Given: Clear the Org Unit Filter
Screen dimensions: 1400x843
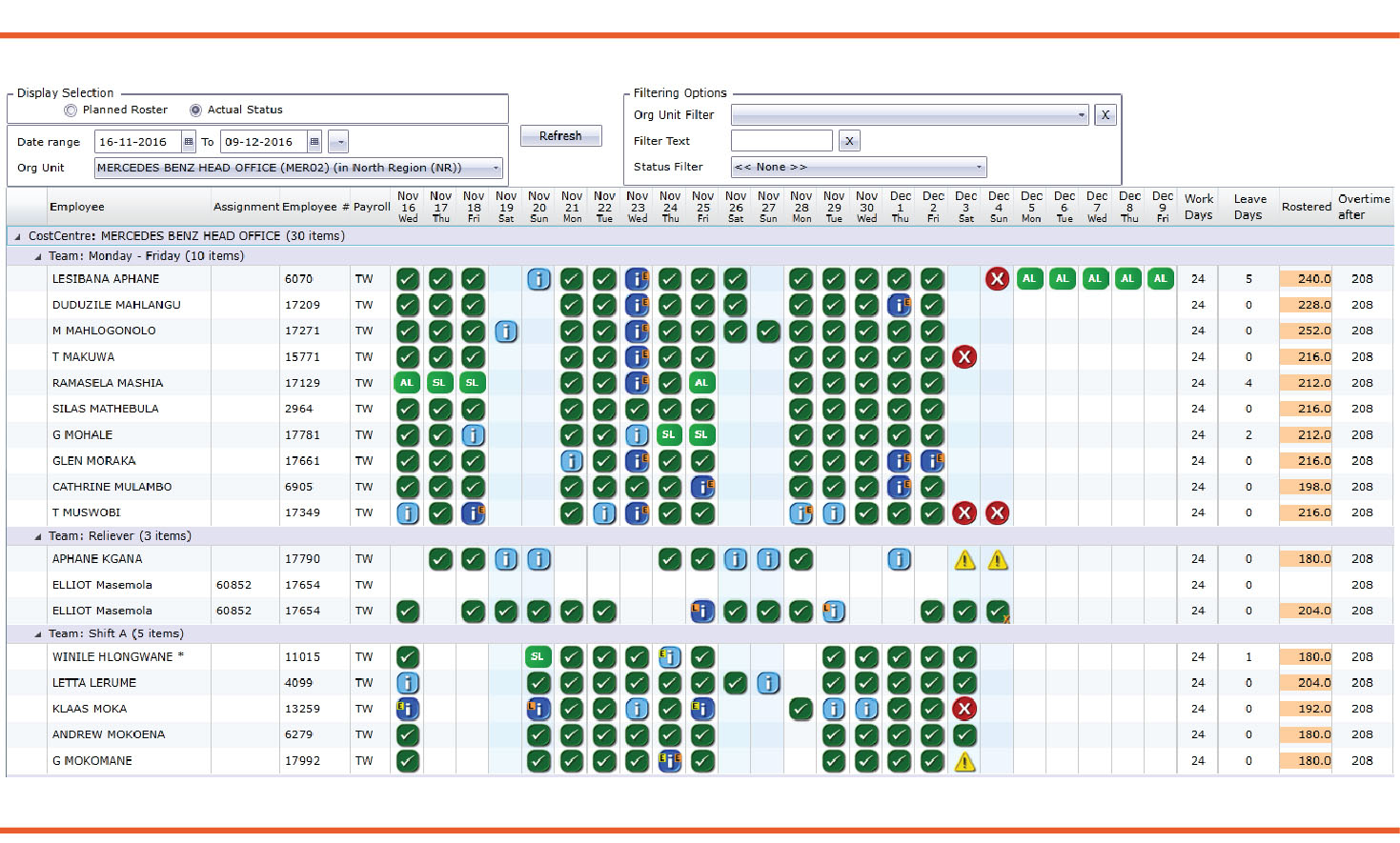Looking at the screenshot, I should 1105,115.
